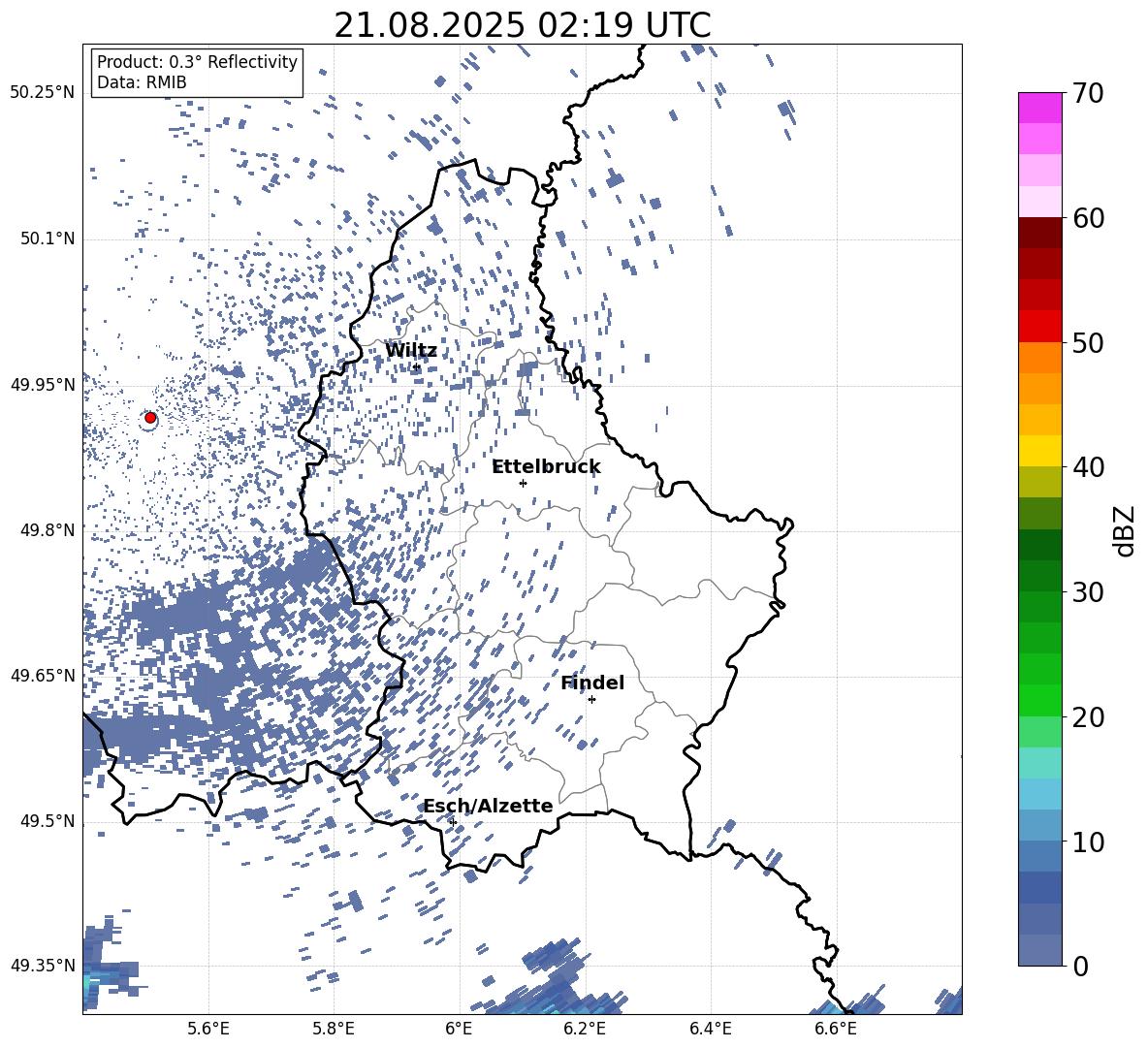Click the Data: RMIB text
This screenshot has width=1148, height=1048.
coord(142,82)
